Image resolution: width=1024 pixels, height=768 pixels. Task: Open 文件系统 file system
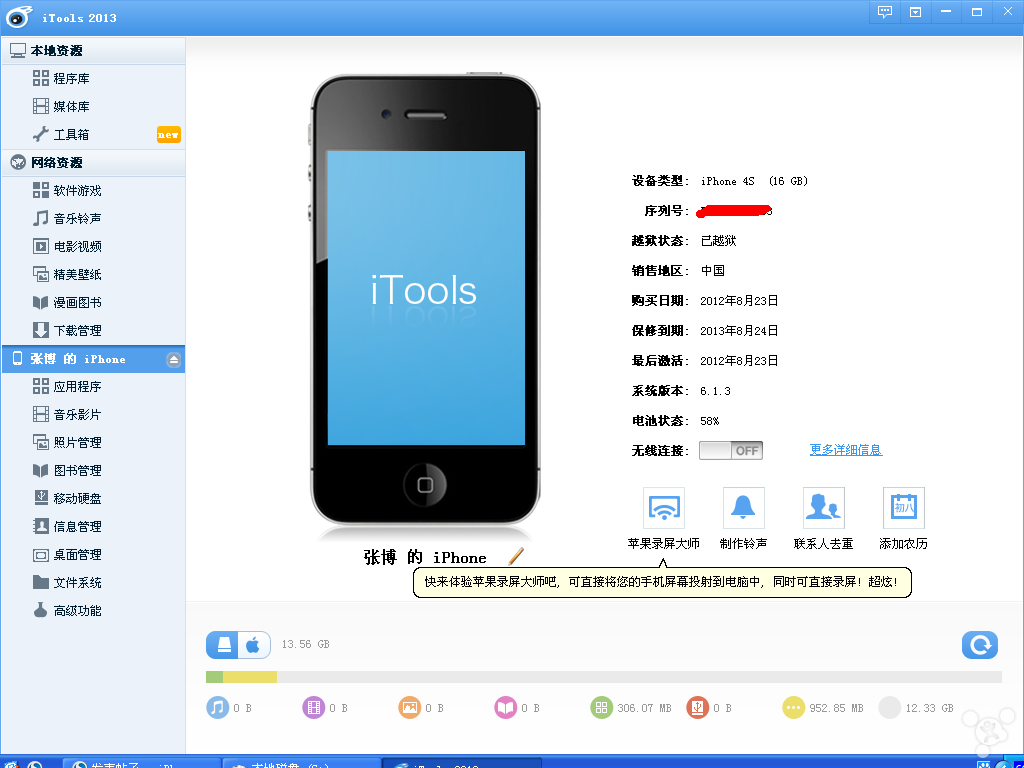(93, 583)
